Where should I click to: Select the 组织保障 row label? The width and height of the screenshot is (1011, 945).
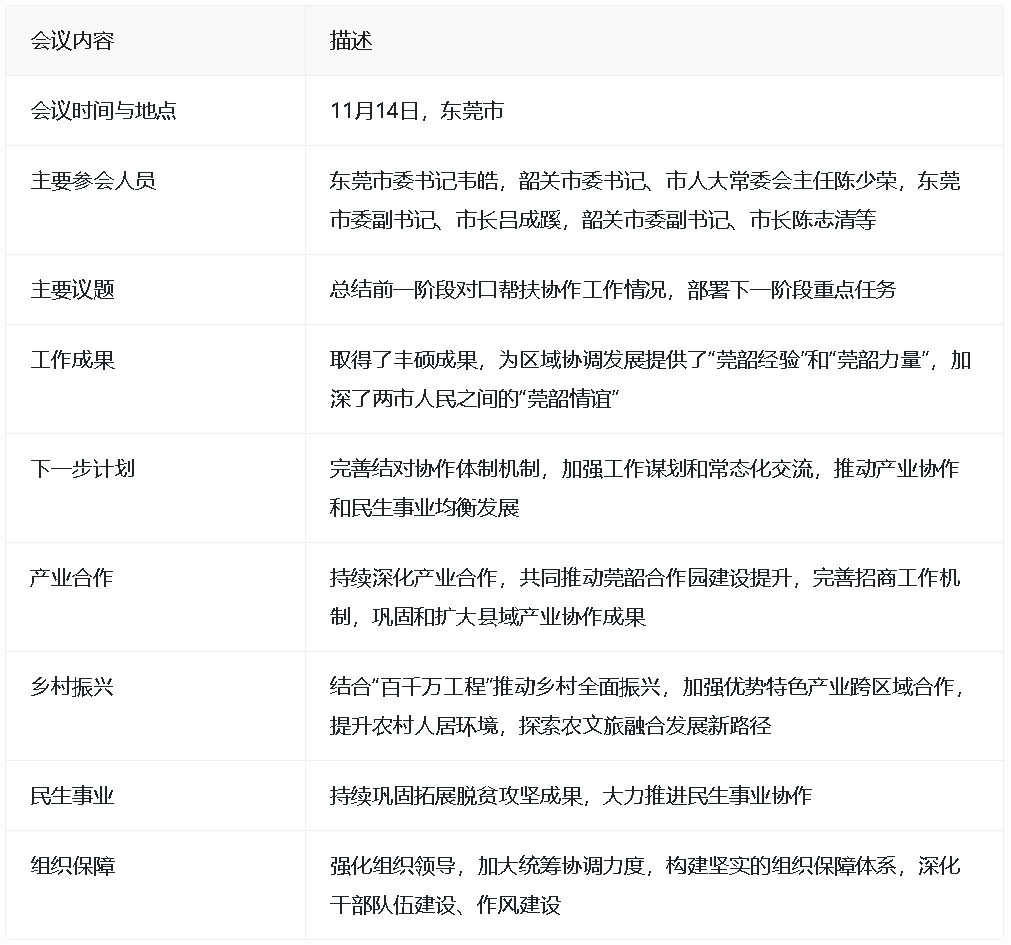pyautogui.click(x=72, y=866)
